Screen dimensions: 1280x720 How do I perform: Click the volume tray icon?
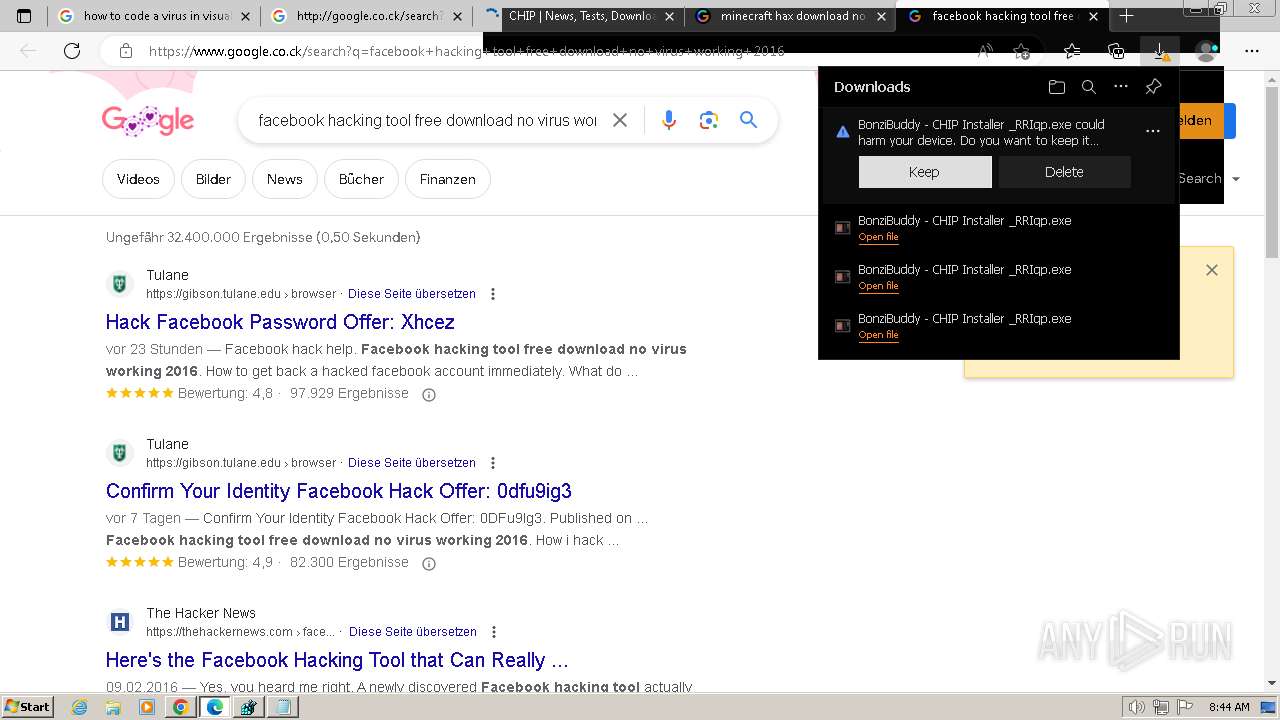coord(1136,707)
